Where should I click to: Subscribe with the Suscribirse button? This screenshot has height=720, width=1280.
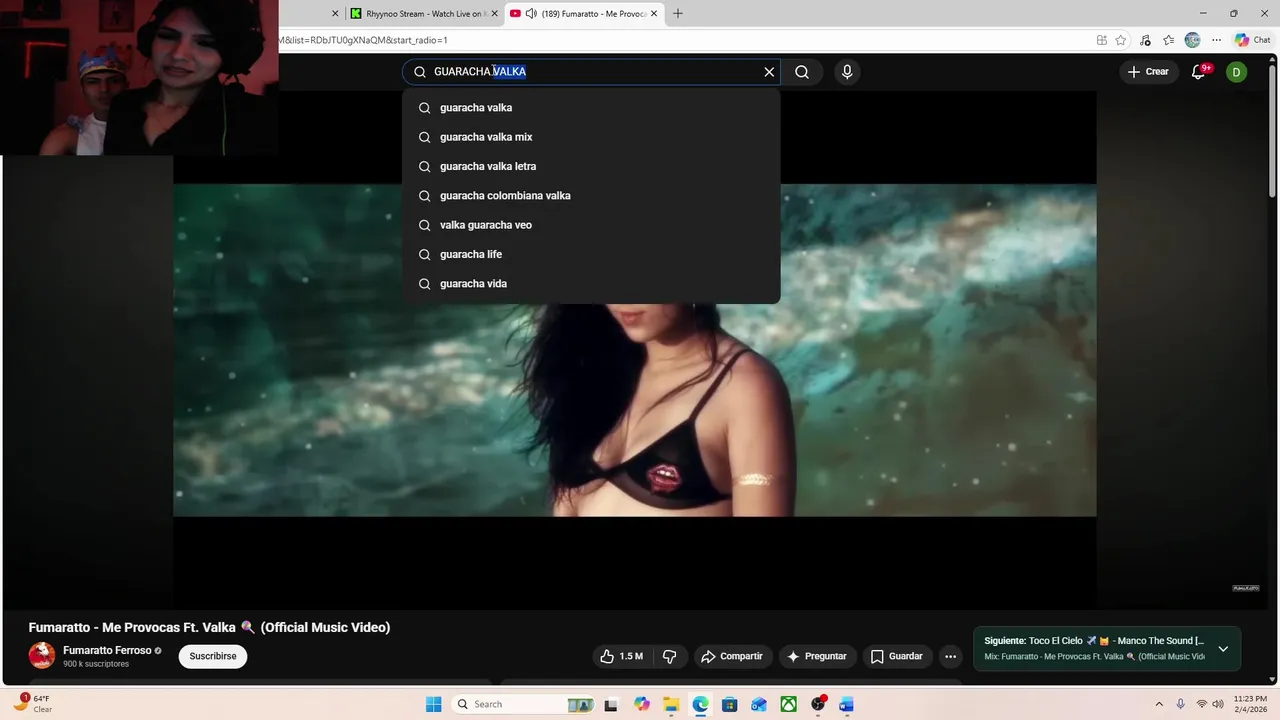(x=213, y=657)
